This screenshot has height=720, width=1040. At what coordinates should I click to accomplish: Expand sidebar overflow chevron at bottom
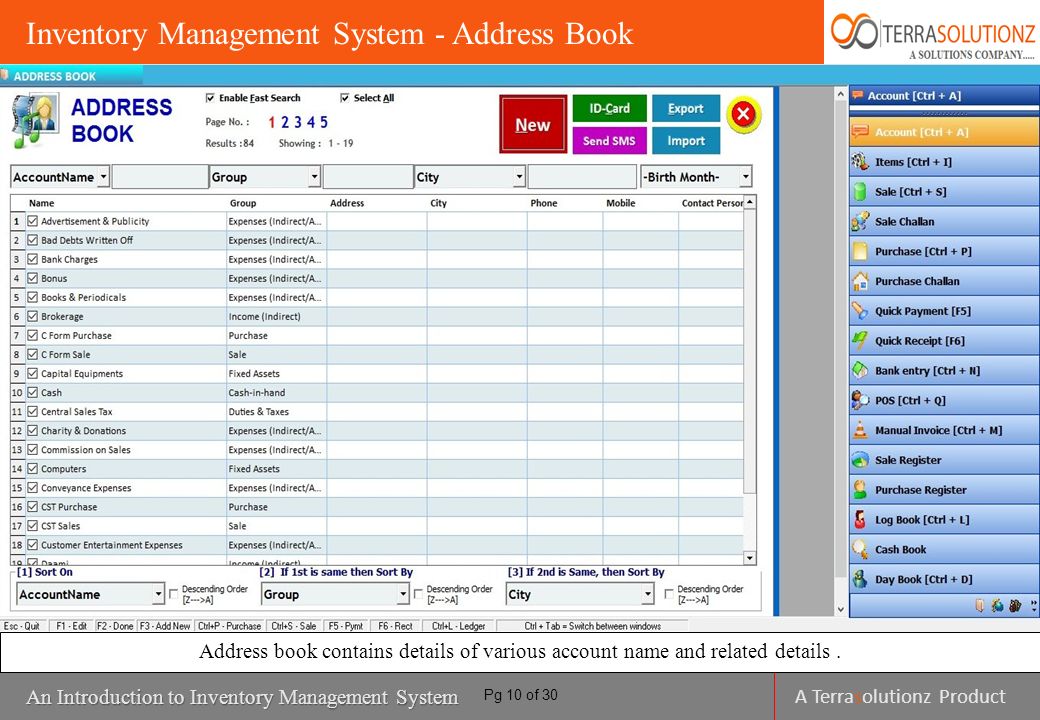tap(1033, 605)
